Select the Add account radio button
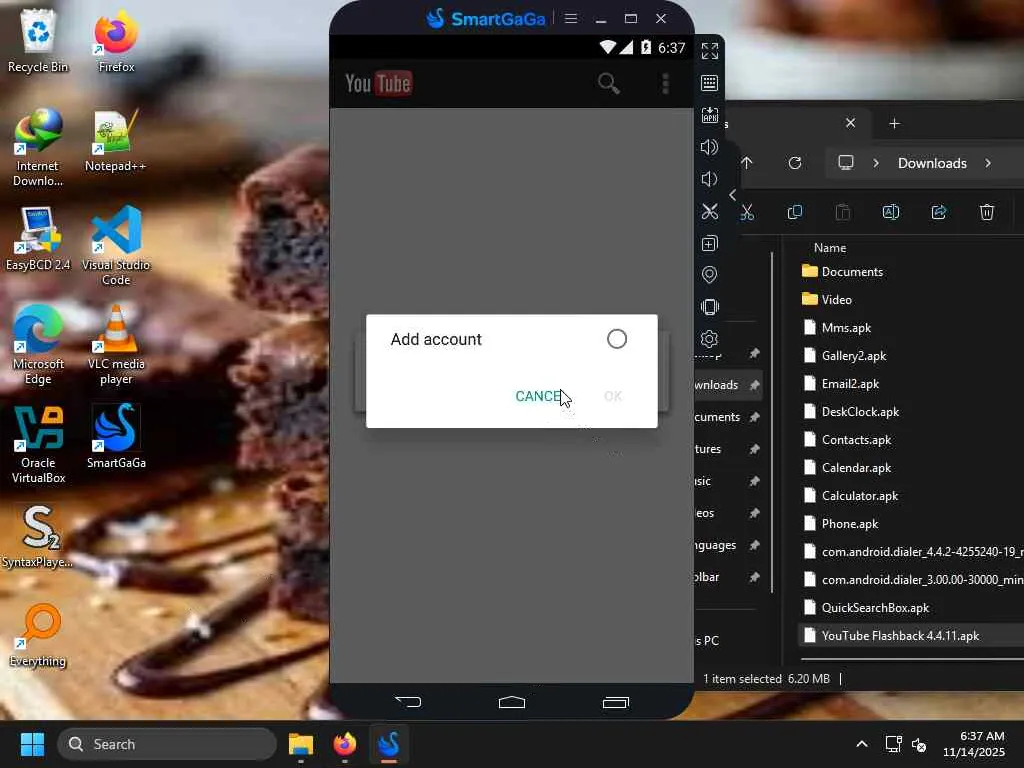This screenshot has height=768, width=1024. coord(617,339)
